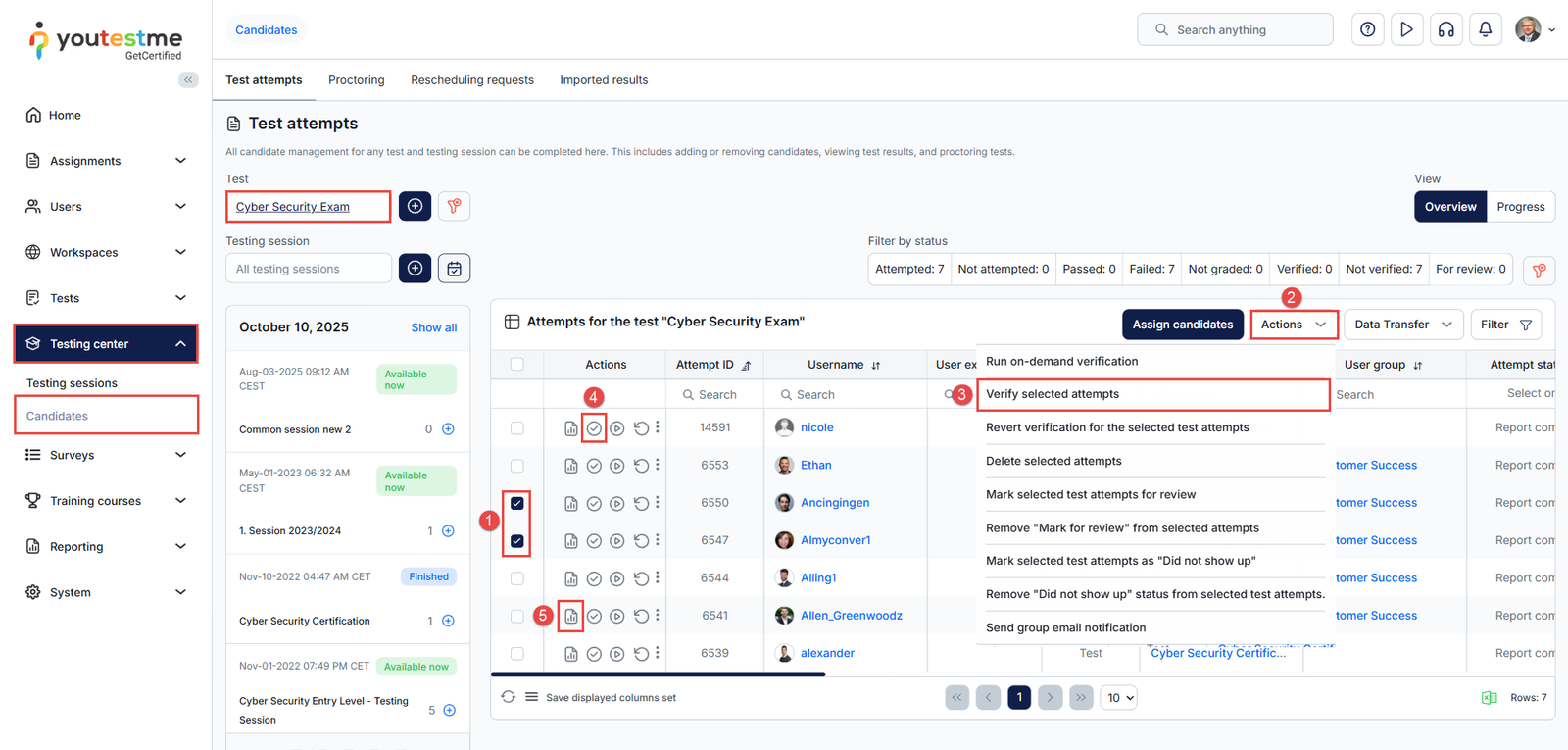This screenshot has height=750, width=1568.
Task: Click the notifications bell icon
Action: (1485, 29)
